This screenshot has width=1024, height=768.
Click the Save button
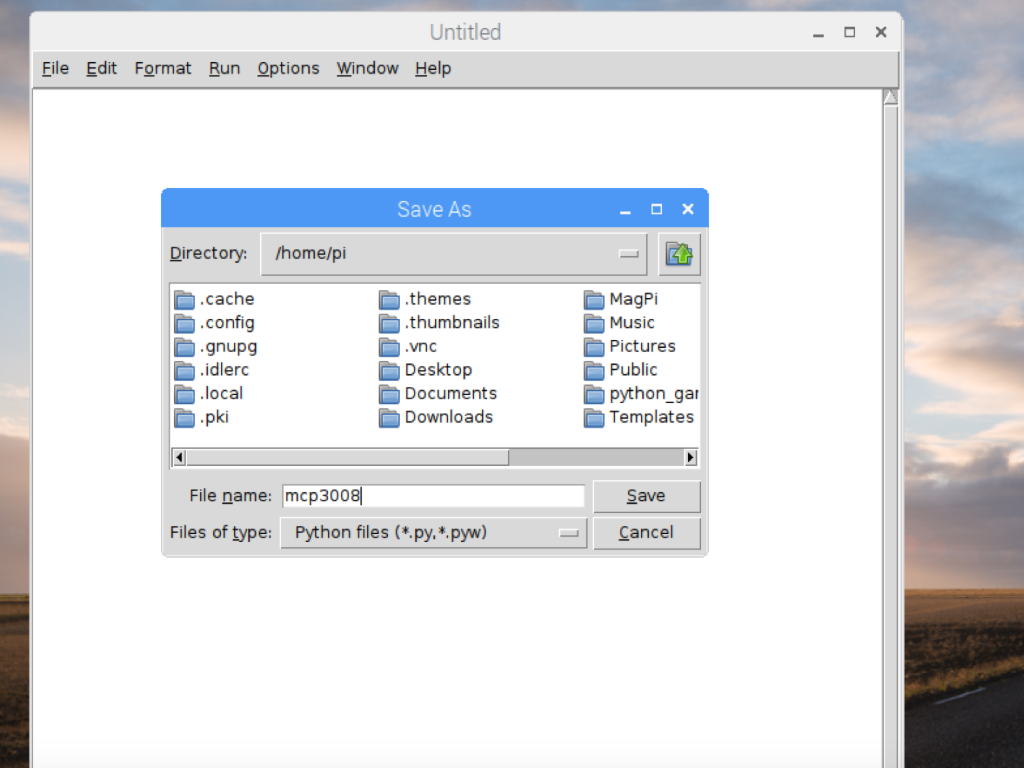point(647,496)
